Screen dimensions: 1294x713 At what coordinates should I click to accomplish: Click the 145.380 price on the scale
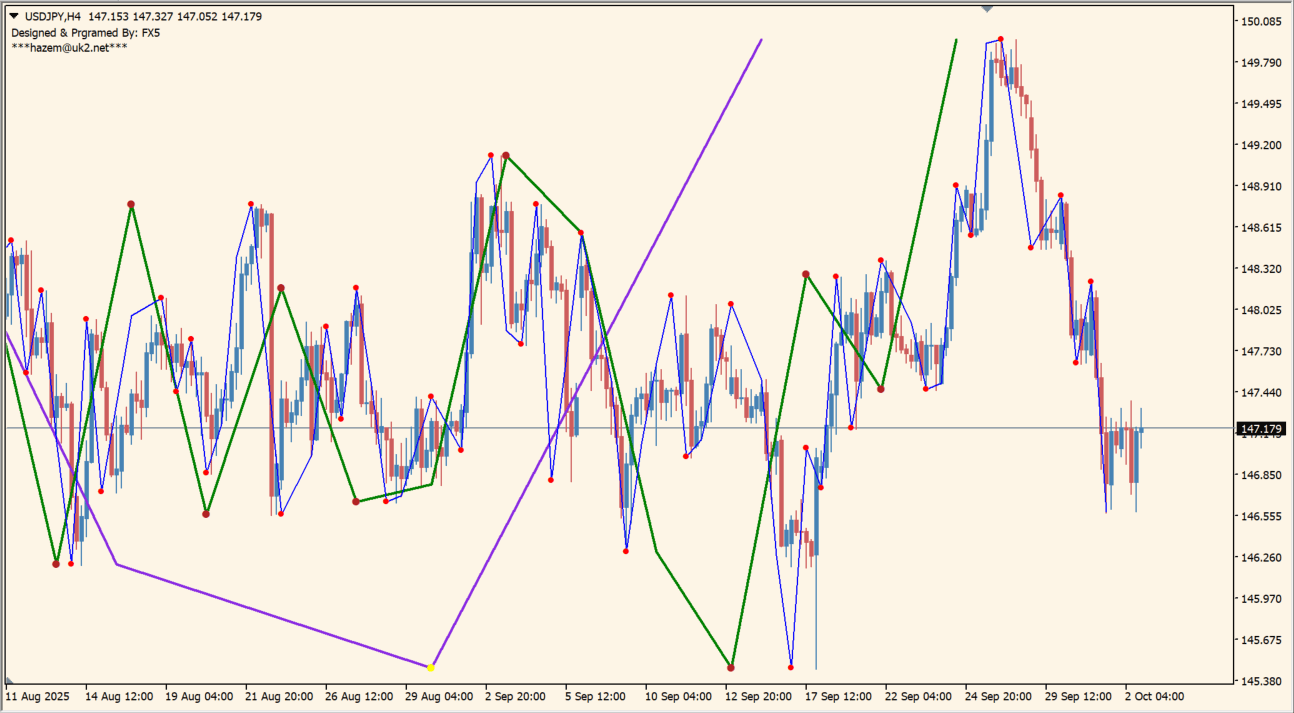click(x=1260, y=681)
